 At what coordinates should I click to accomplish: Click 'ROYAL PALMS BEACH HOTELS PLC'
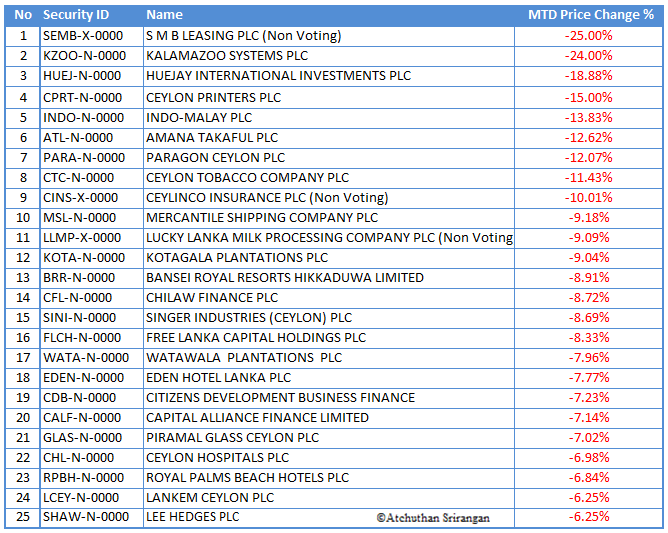(248, 478)
